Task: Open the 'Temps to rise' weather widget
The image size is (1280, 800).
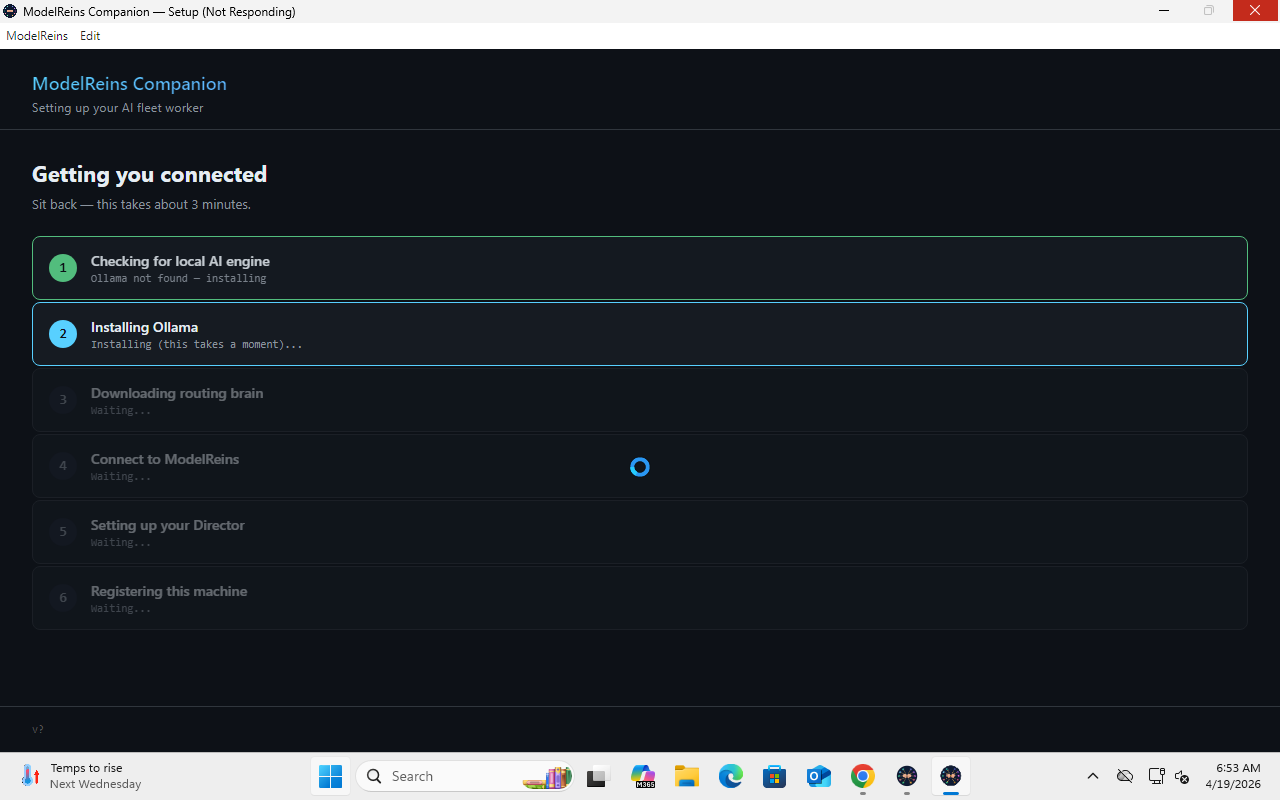Action: pos(82,776)
